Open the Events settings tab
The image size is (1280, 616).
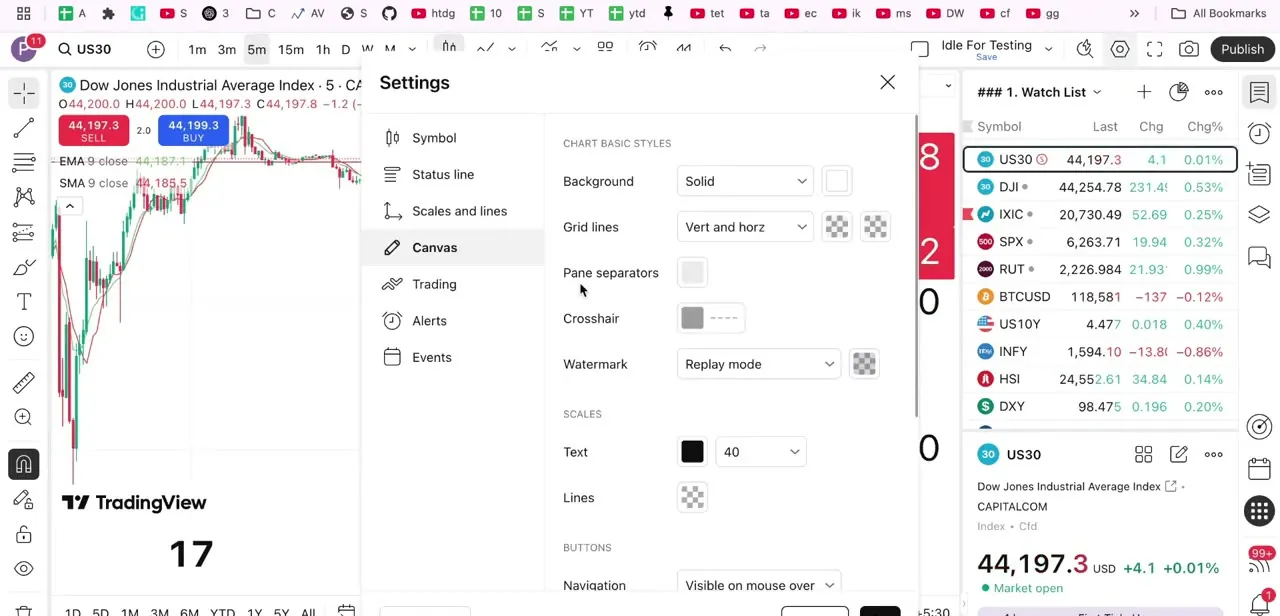[452, 357]
